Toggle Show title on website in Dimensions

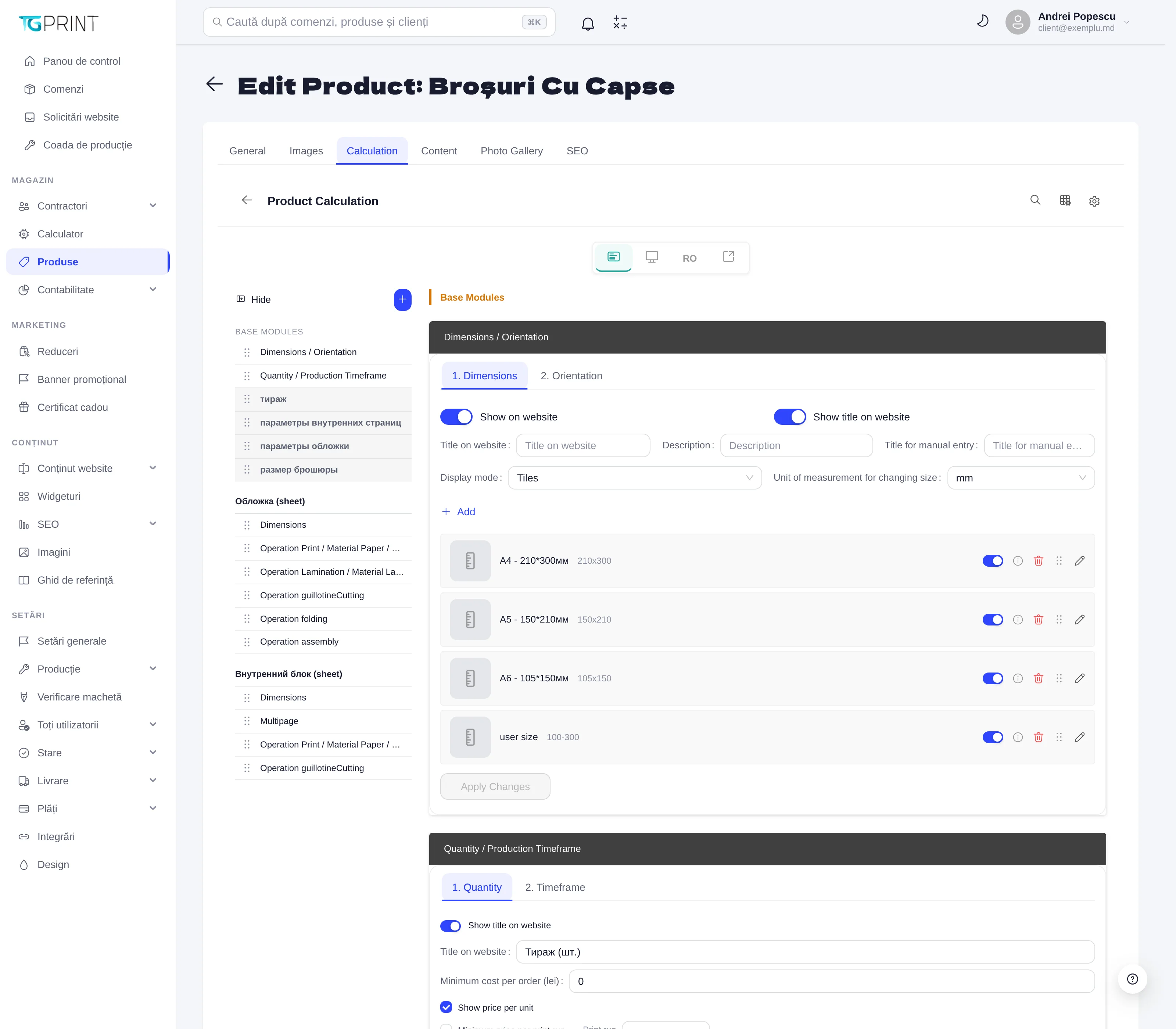pos(789,417)
